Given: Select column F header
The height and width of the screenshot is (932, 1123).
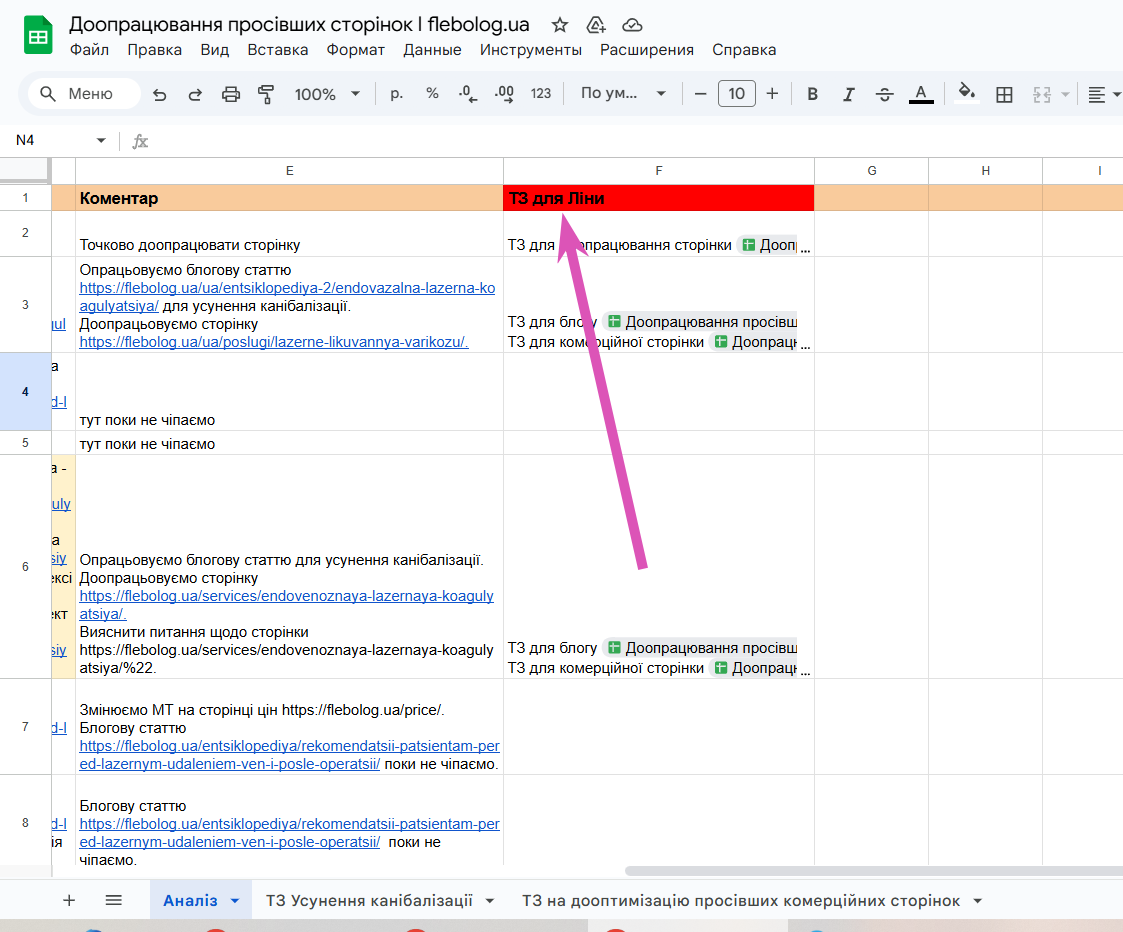Looking at the screenshot, I should tap(659, 170).
